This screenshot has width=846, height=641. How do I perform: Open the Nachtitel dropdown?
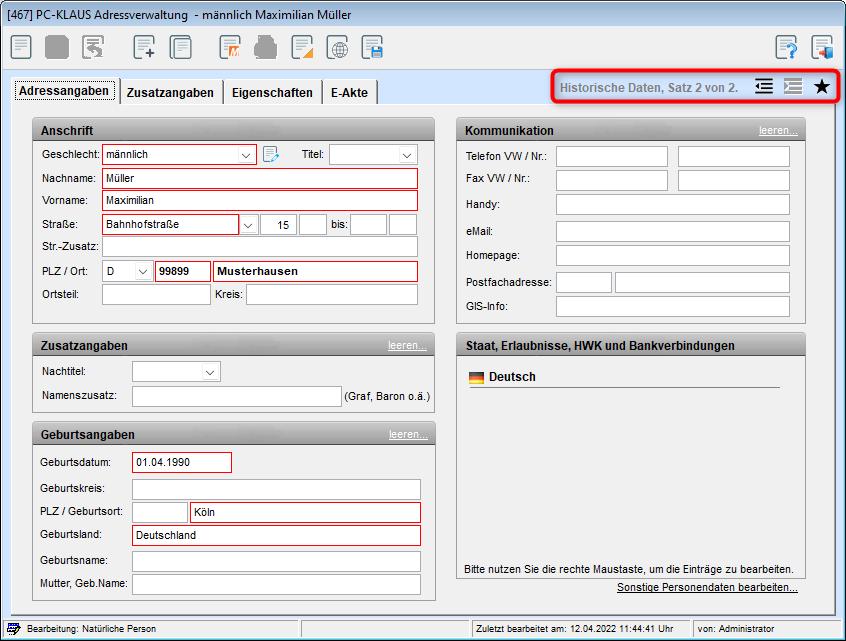(210, 372)
